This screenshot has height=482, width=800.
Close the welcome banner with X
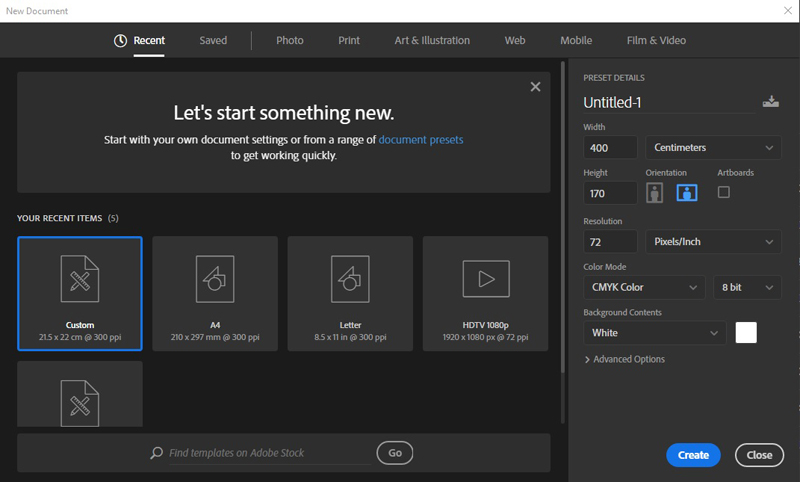click(535, 87)
